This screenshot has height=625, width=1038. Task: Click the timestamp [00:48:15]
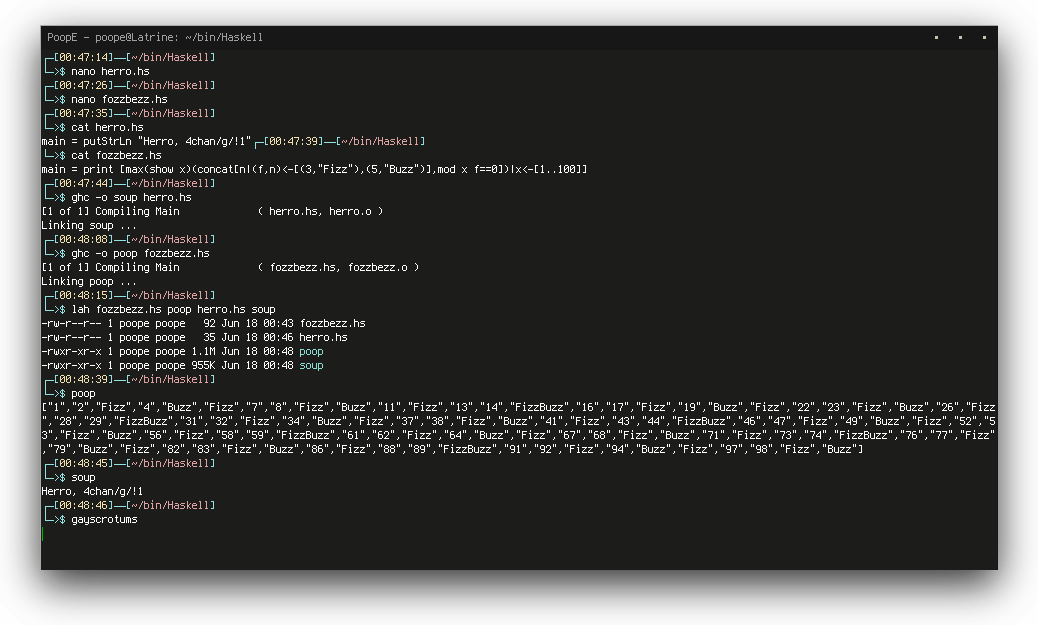click(83, 295)
